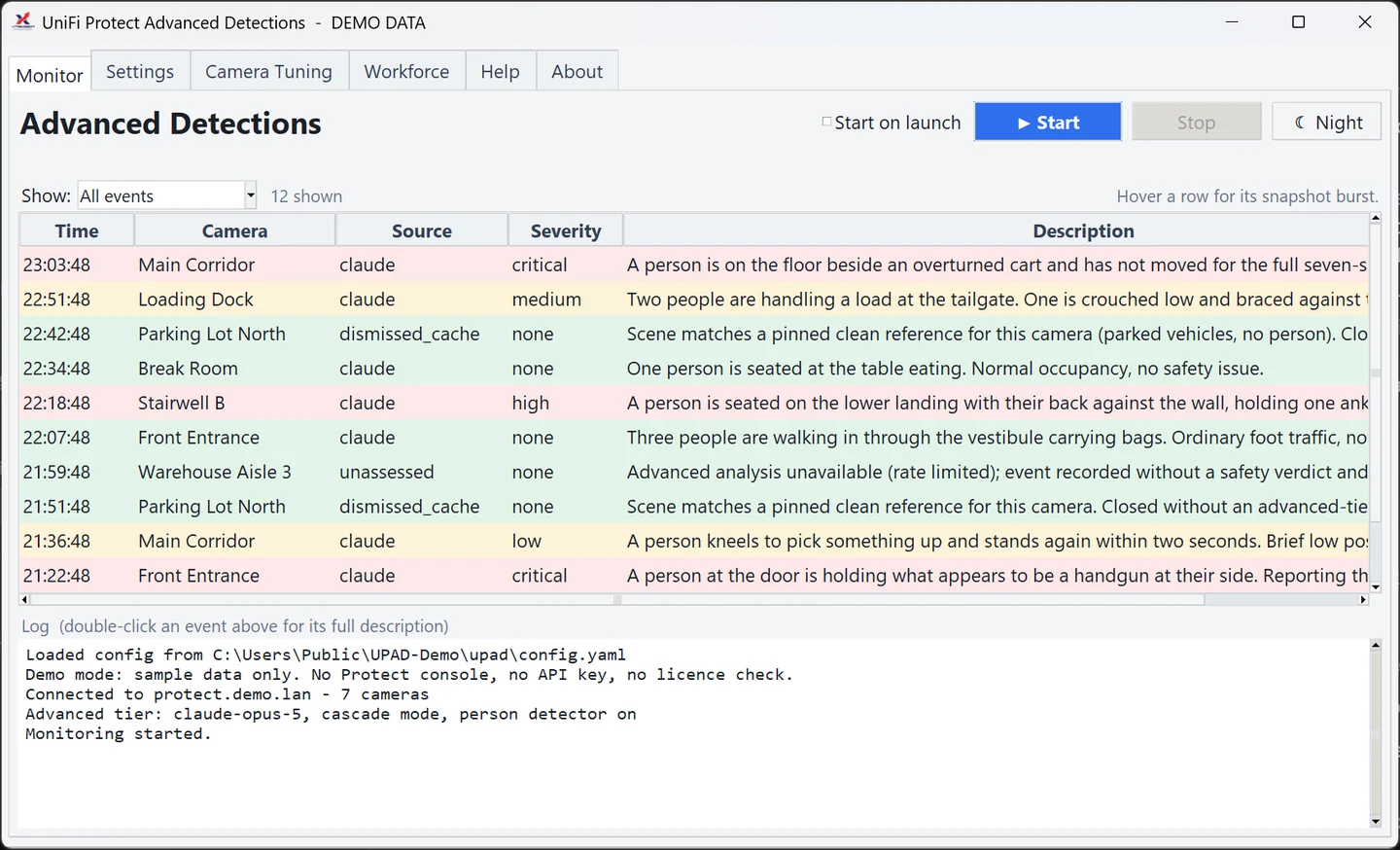Image resolution: width=1400 pixels, height=850 pixels.
Task: Open the Settings tab
Action: [x=140, y=71]
